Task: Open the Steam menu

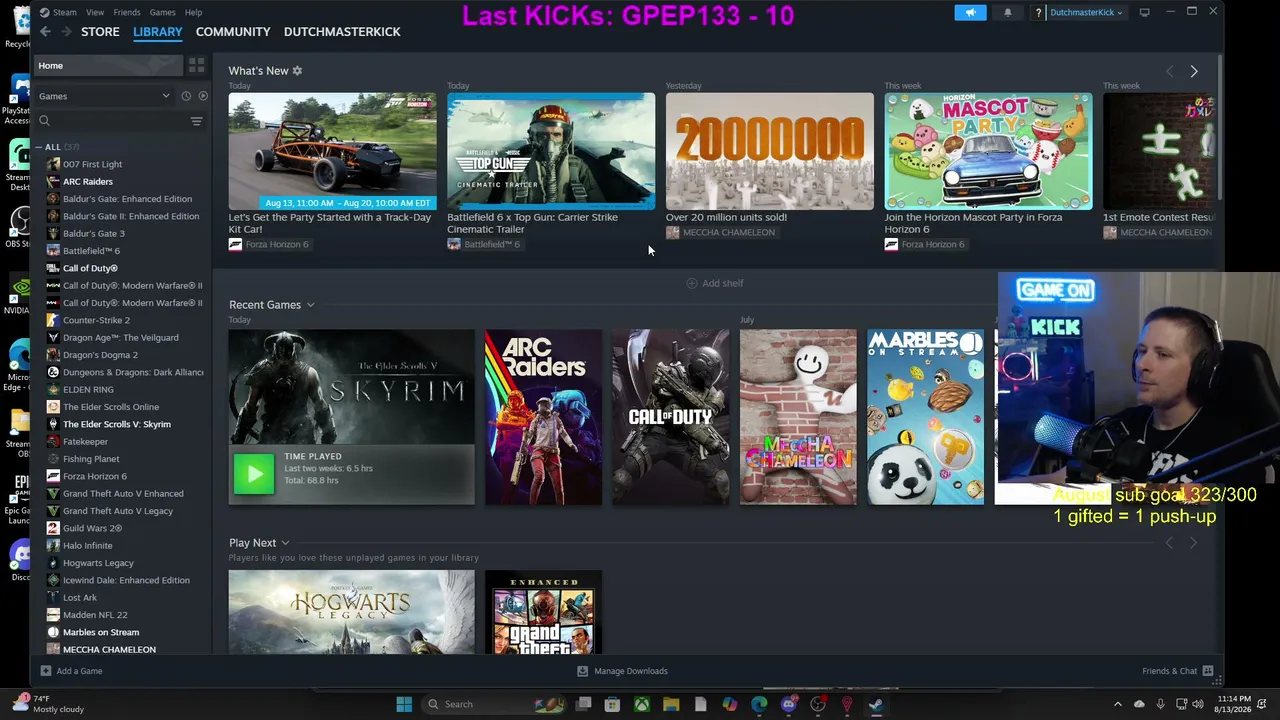Action: [x=65, y=12]
